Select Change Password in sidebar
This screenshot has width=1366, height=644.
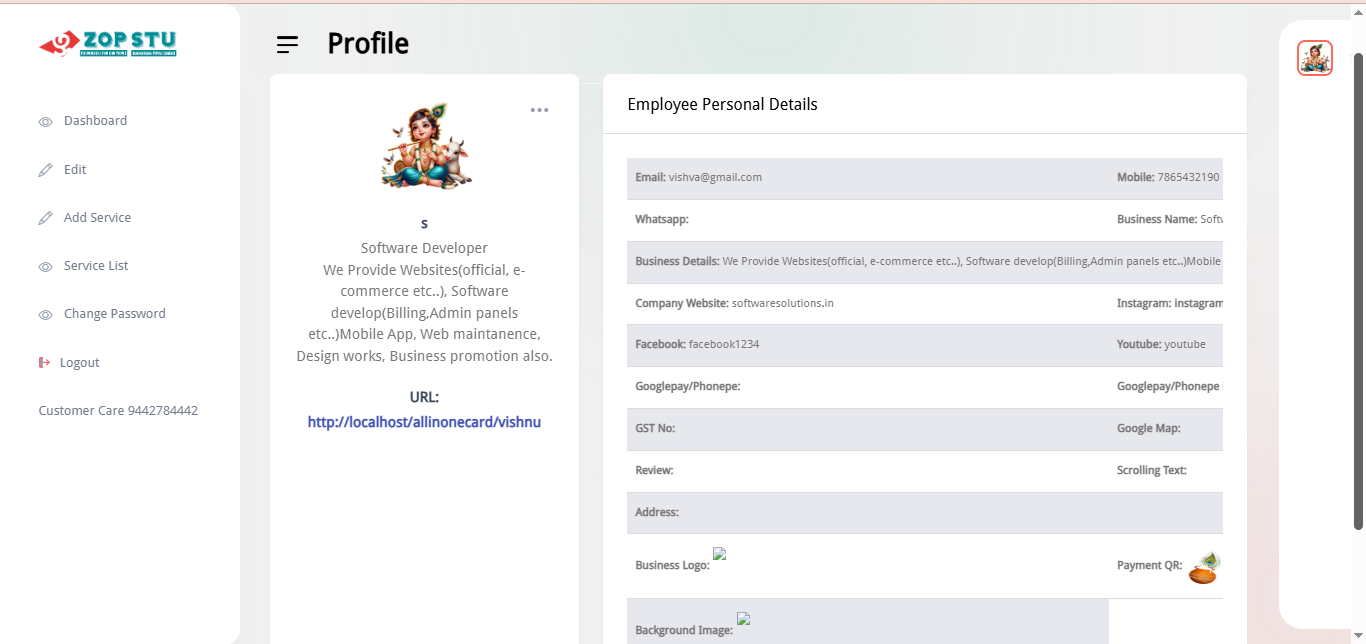114,314
